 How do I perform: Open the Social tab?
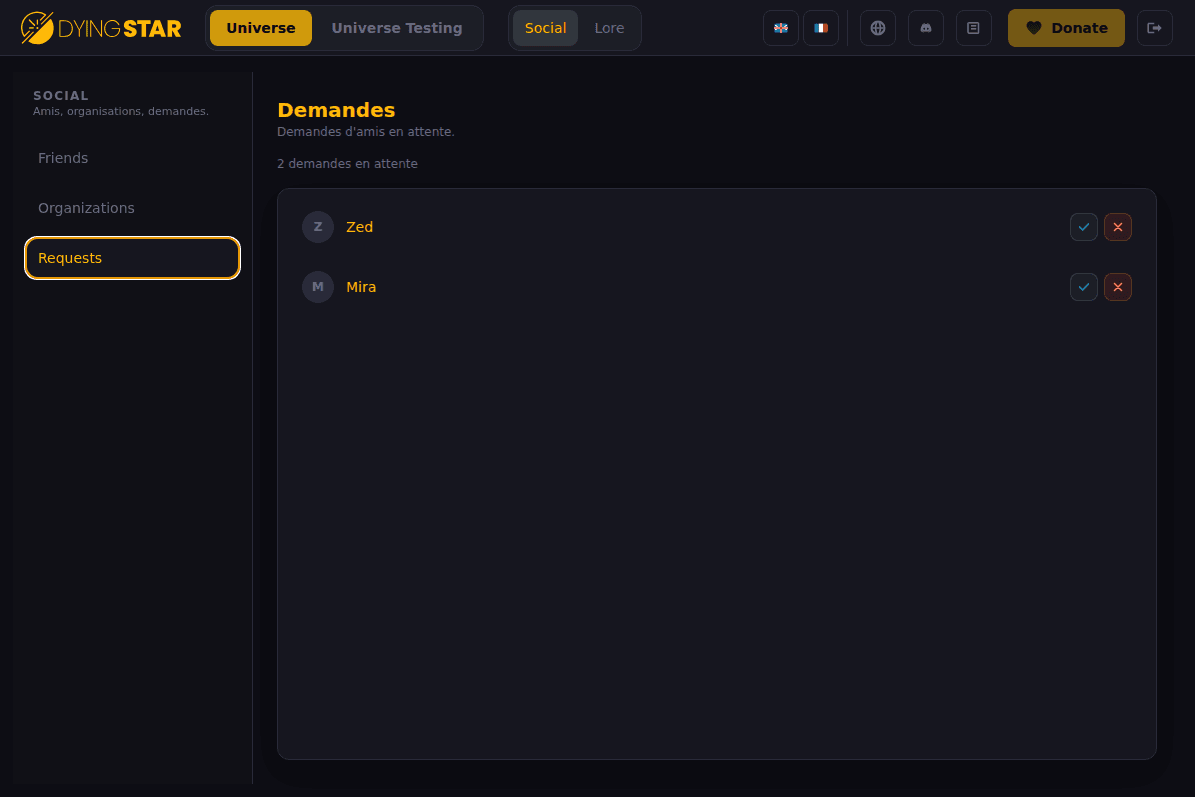click(546, 28)
